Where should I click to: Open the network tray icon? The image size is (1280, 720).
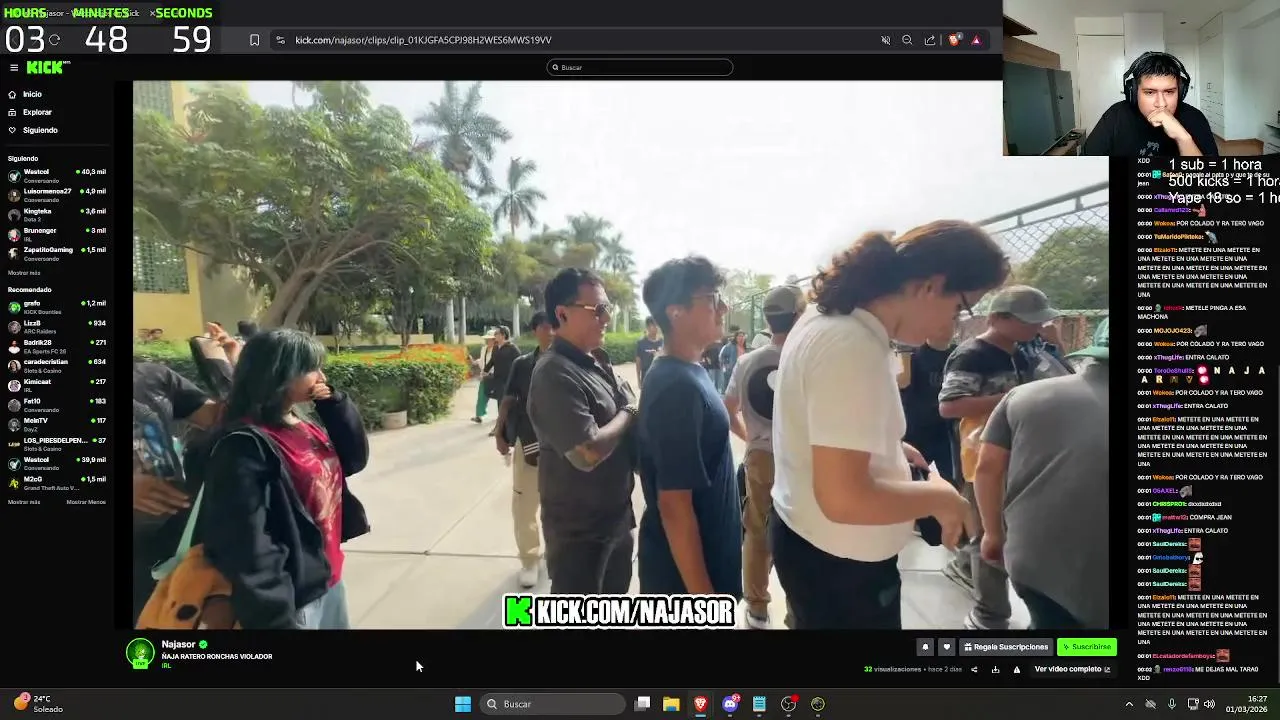point(1192,704)
